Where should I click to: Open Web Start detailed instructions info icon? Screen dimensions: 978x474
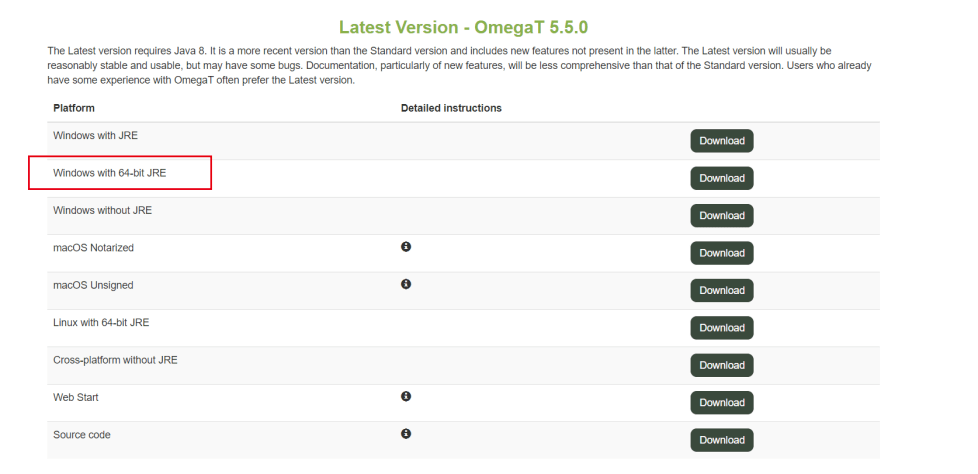[x=406, y=397]
